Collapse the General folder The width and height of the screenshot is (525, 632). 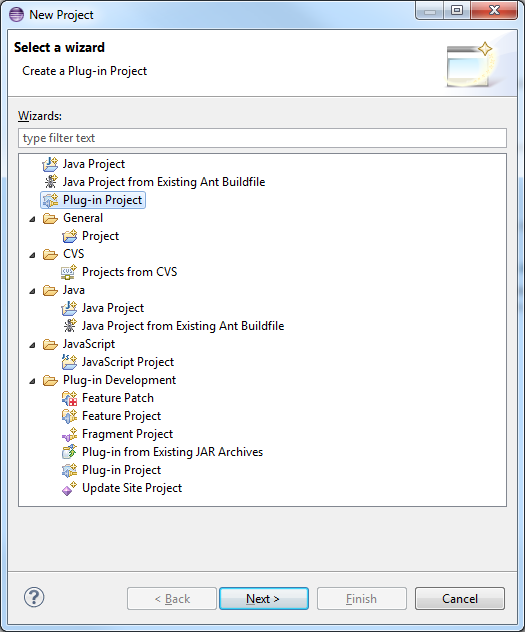click(x=32, y=219)
